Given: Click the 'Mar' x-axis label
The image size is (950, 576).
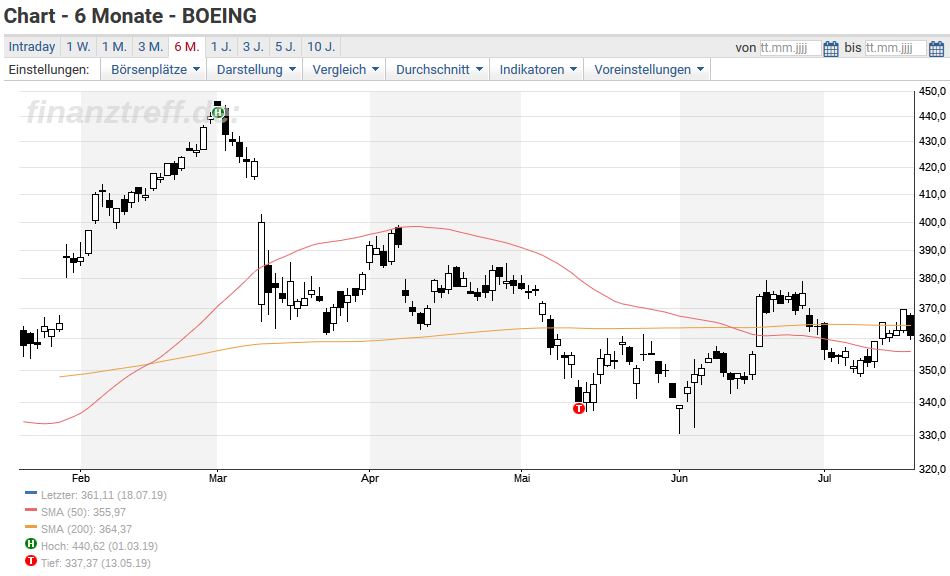Looking at the screenshot, I should [218, 478].
